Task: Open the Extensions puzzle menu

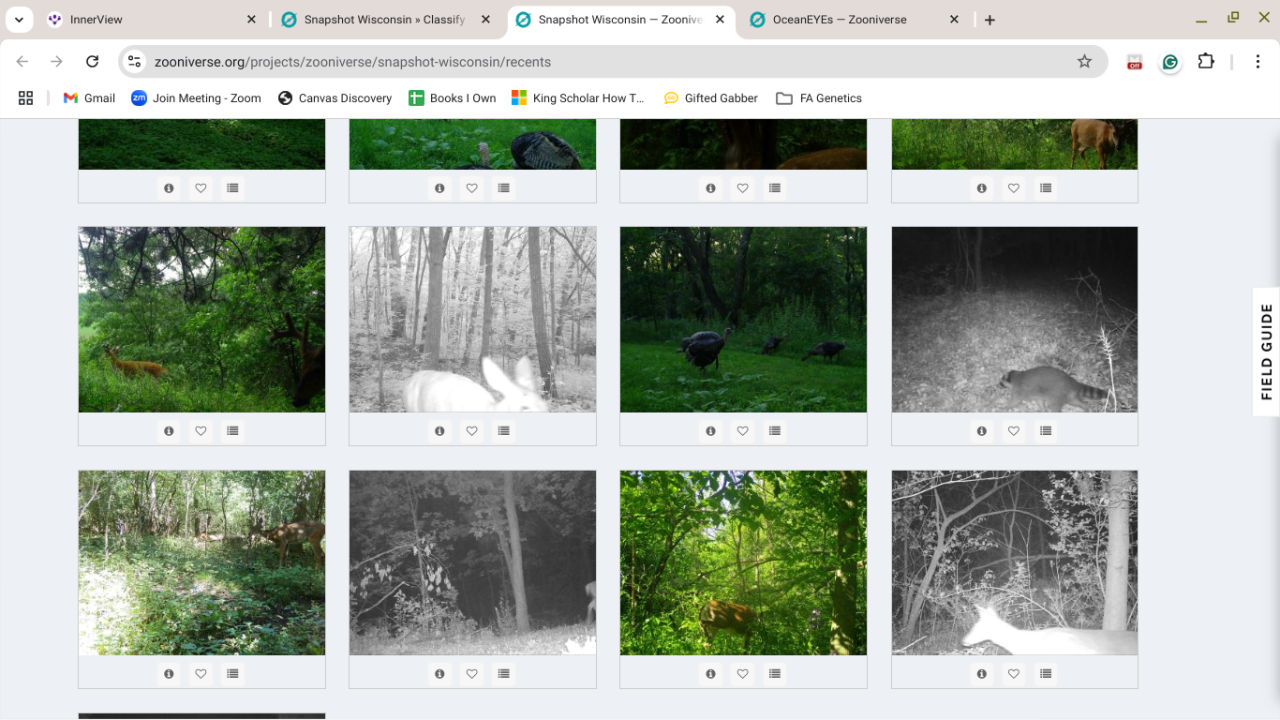Action: (1206, 62)
